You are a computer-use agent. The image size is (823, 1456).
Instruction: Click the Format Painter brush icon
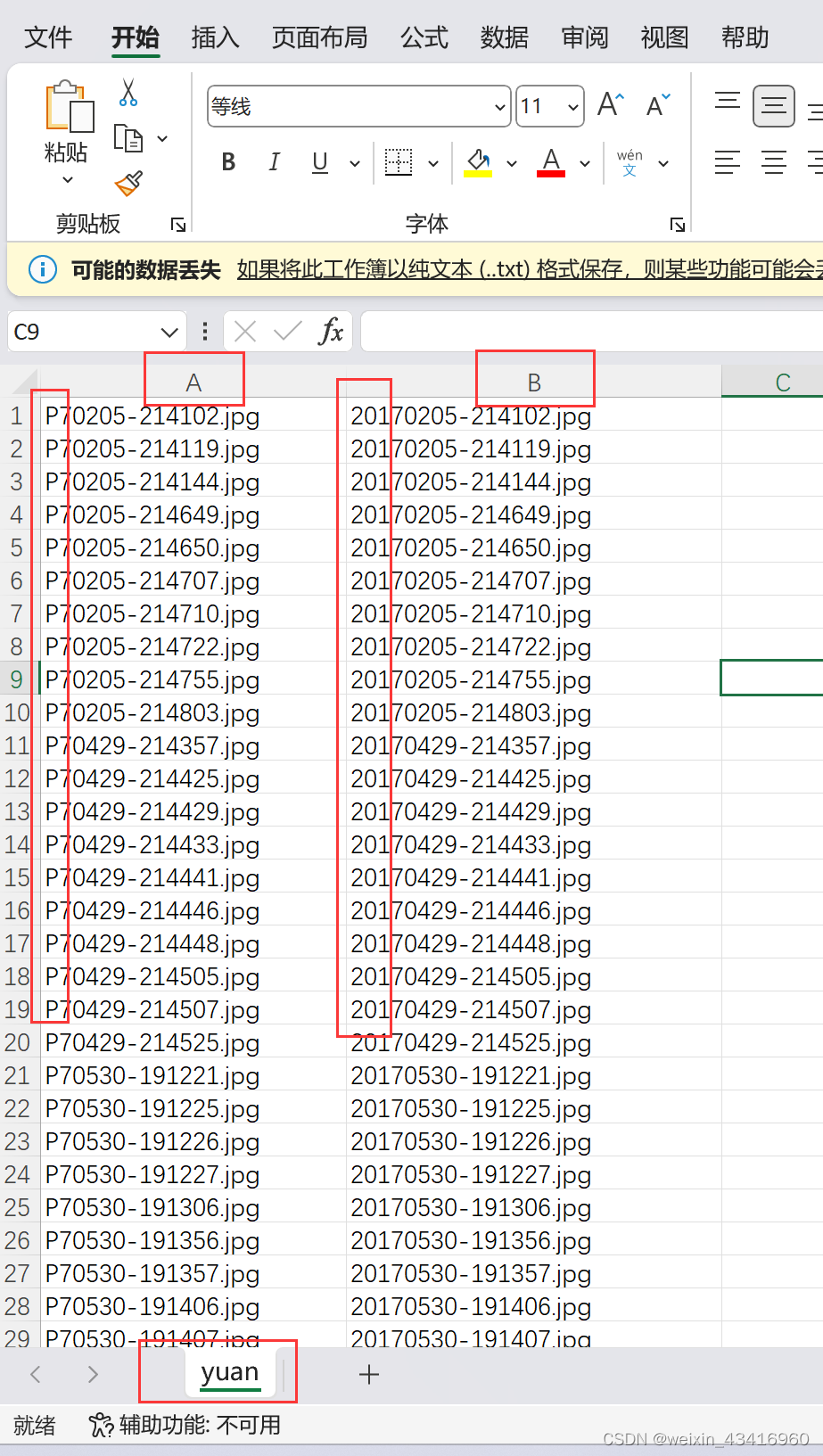128,184
